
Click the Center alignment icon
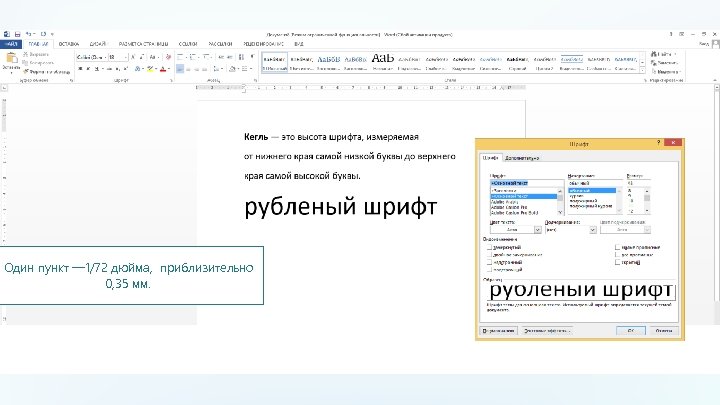coord(188,69)
